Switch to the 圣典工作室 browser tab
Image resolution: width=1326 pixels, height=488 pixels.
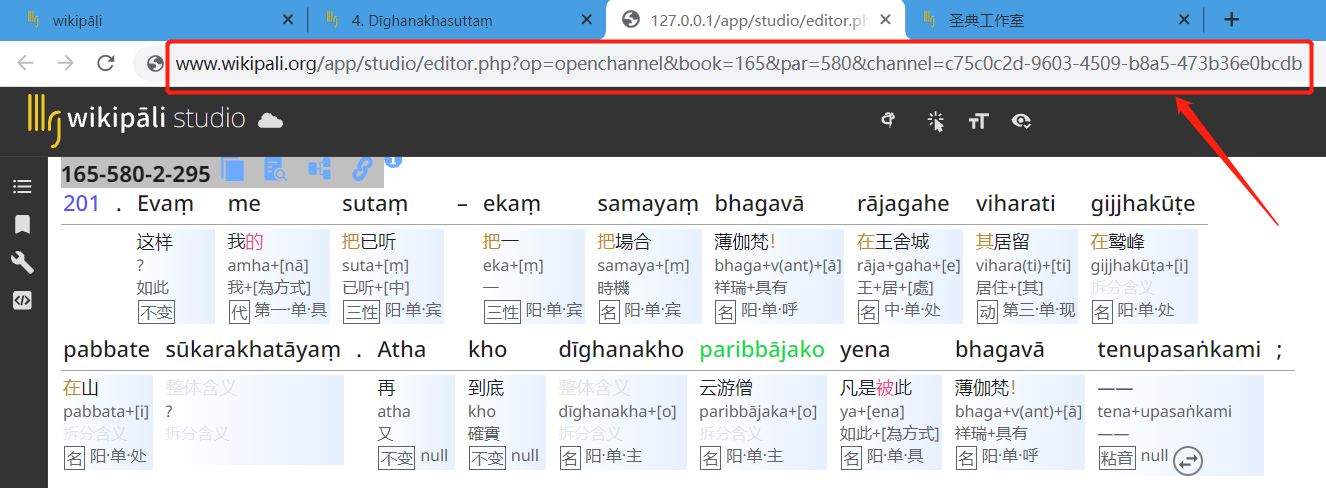click(x=1049, y=19)
